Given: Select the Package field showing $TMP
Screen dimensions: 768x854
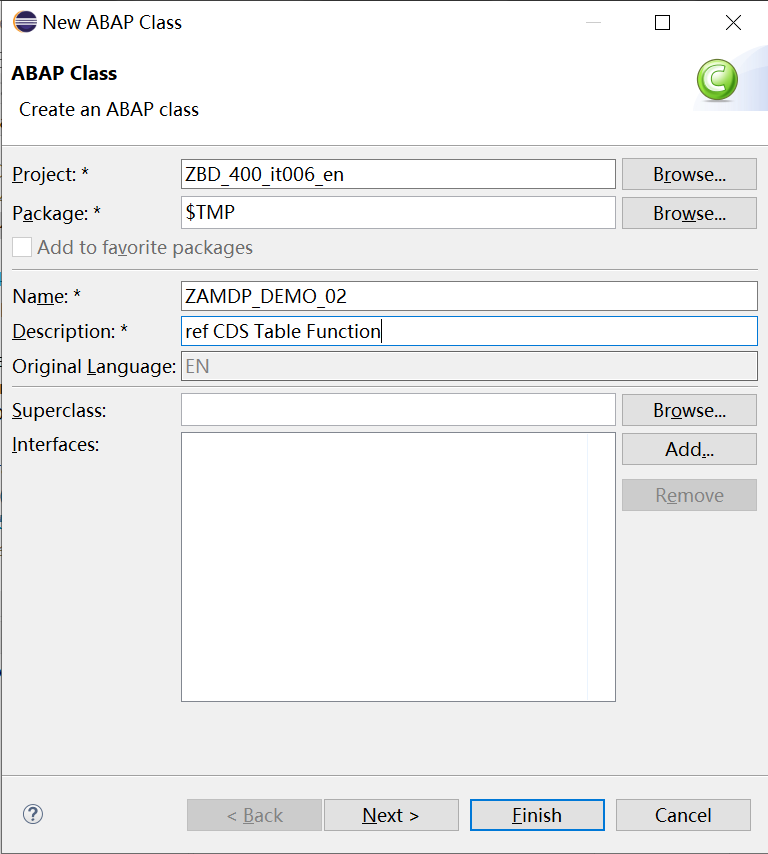Looking at the screenshot, I should point(397,213).
